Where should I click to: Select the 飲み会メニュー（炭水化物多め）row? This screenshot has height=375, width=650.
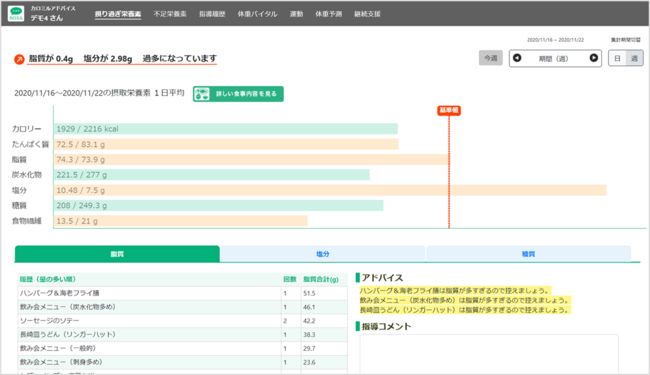[x=182, y=307]
